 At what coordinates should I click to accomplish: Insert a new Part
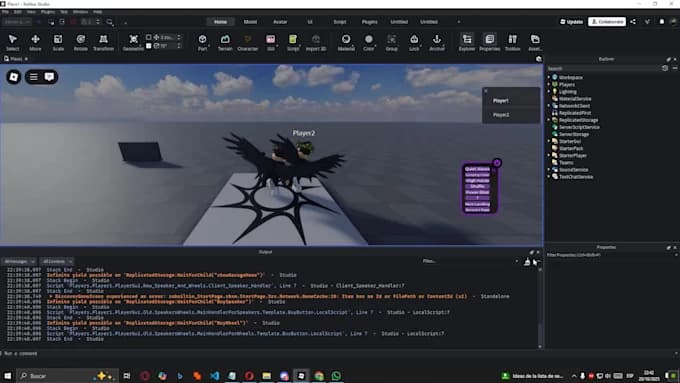coord(203,43)
